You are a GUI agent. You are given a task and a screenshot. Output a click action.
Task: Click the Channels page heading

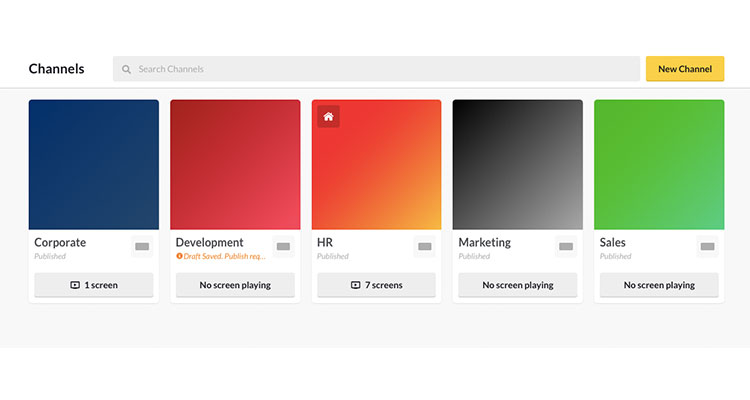56,69
